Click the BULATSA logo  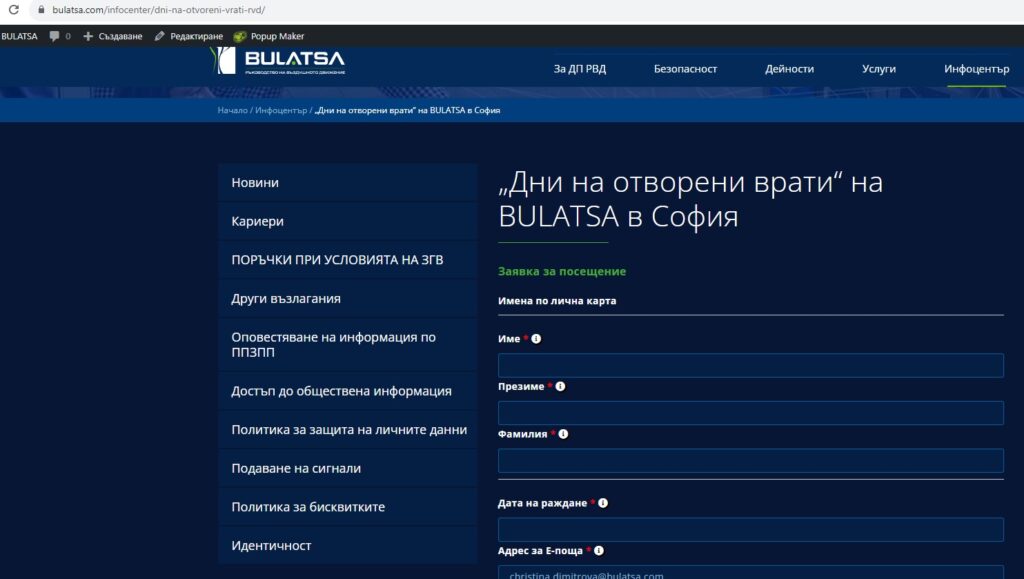[278, 61]
